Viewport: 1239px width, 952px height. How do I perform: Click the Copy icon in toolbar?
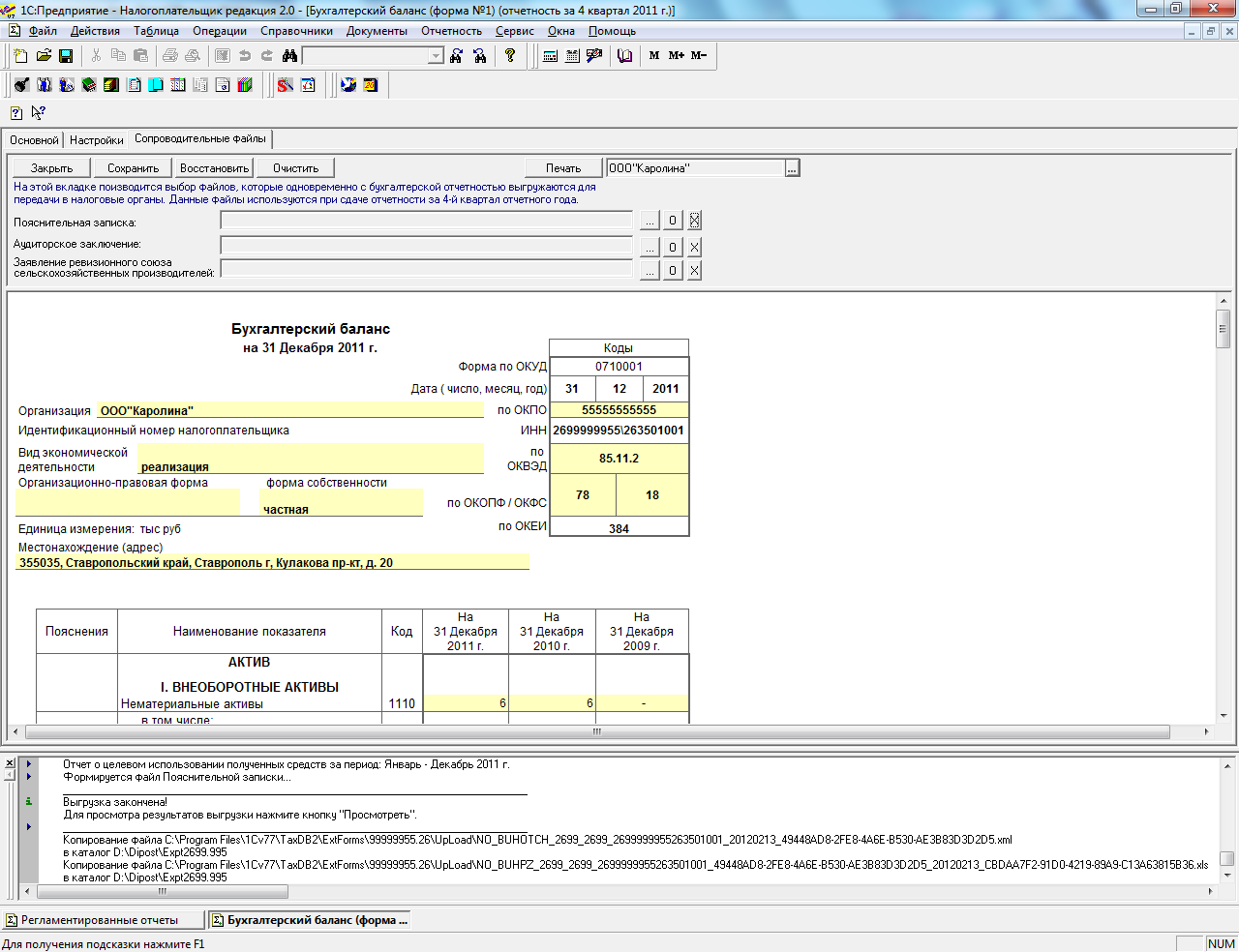coord(118,56)
